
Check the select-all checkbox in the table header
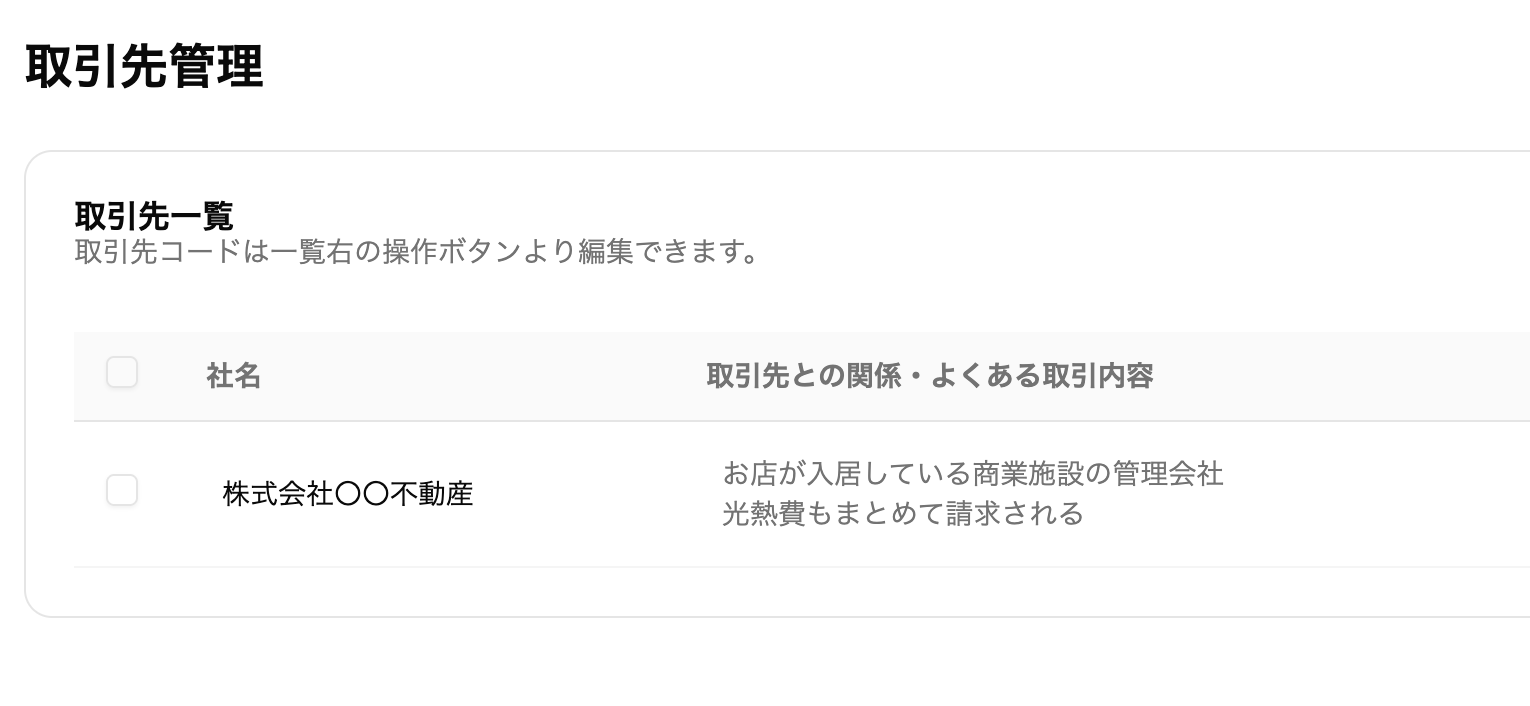coord(121,372)
